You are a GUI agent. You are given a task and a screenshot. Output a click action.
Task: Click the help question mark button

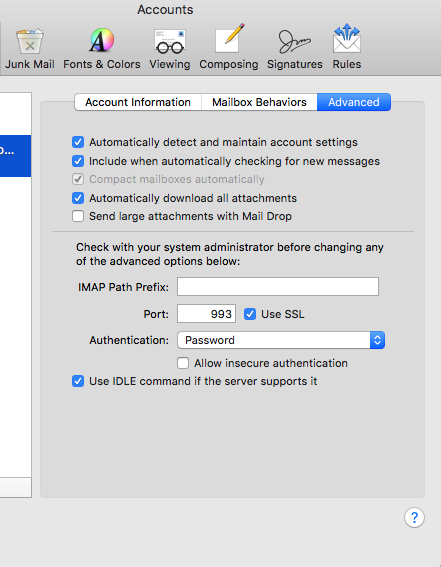pyautogui.click(x=414, y=517)
